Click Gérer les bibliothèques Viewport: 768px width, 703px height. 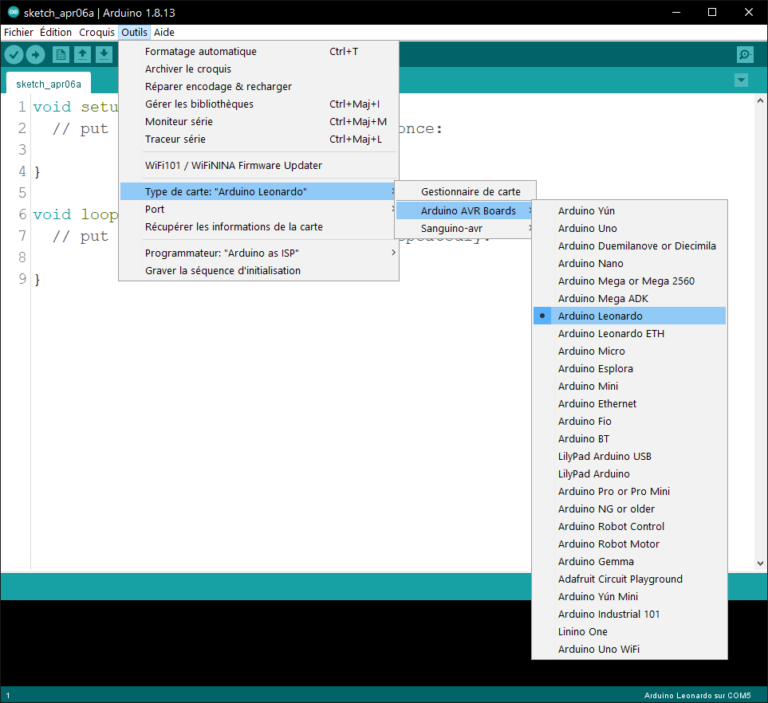point(199,104)
